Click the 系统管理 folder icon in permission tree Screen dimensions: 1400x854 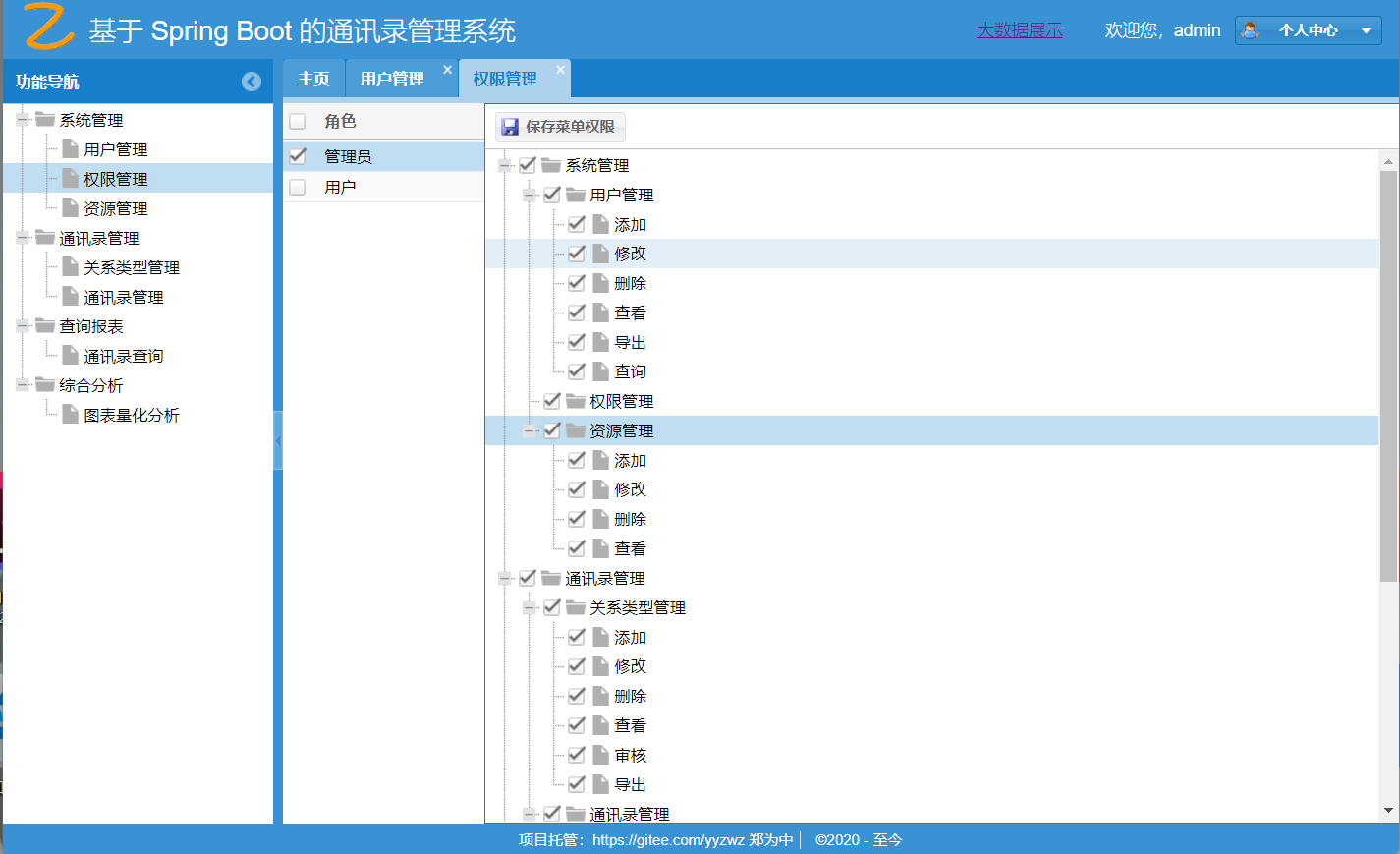(x=551, y=165)
